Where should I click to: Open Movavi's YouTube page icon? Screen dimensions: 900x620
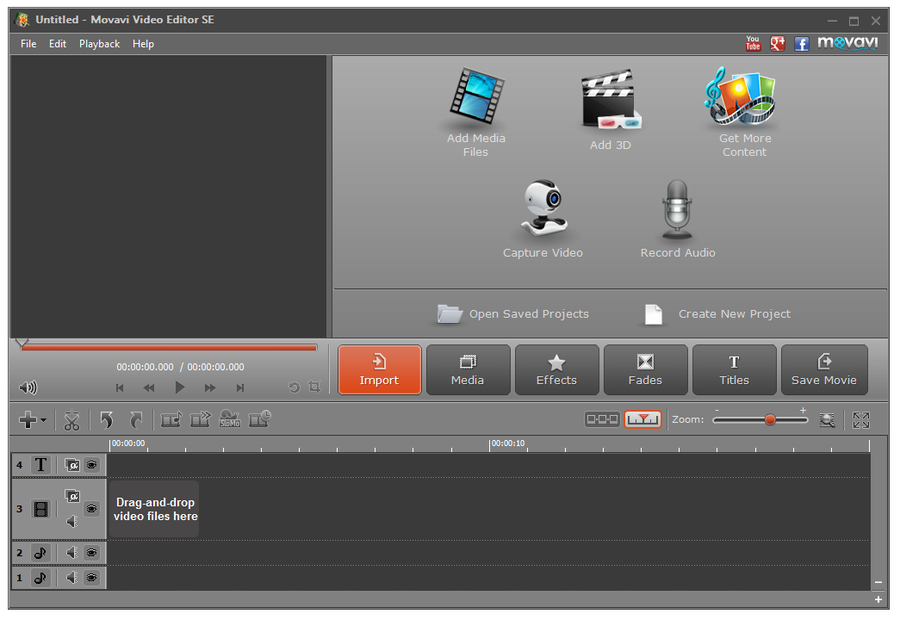pos(753,43)
